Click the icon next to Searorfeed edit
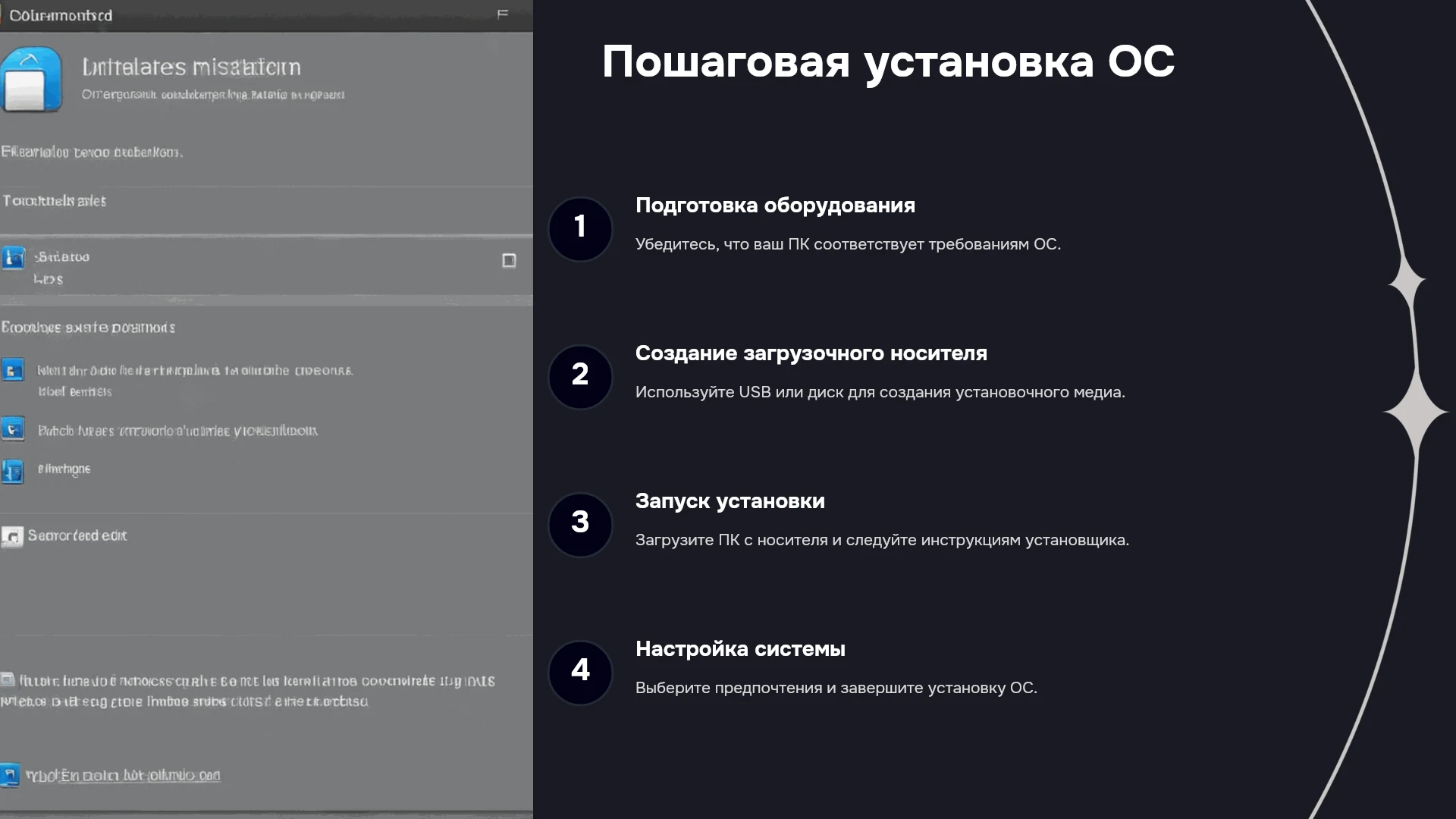This screenshot has width=1456, height=819. tap(12, 537)
